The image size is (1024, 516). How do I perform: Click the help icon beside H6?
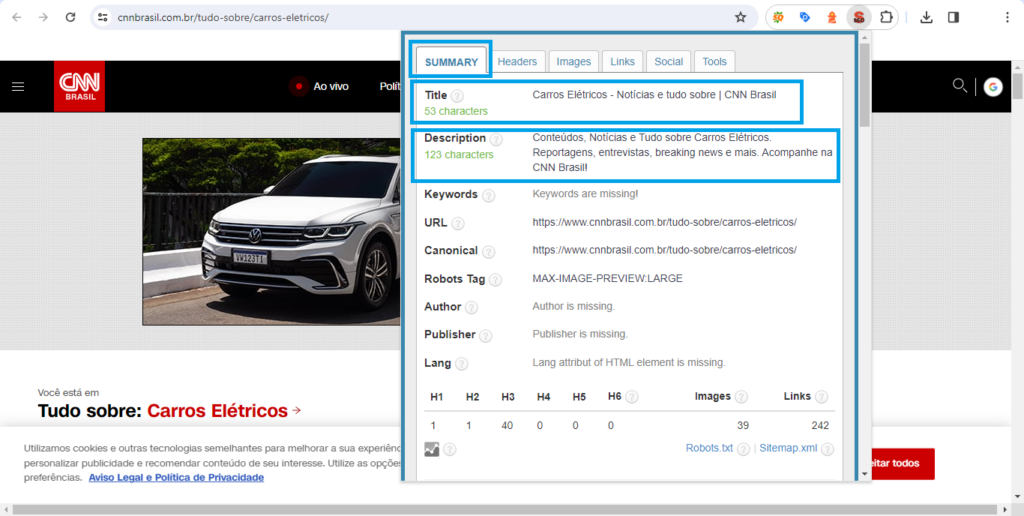[x=632, y=396]
